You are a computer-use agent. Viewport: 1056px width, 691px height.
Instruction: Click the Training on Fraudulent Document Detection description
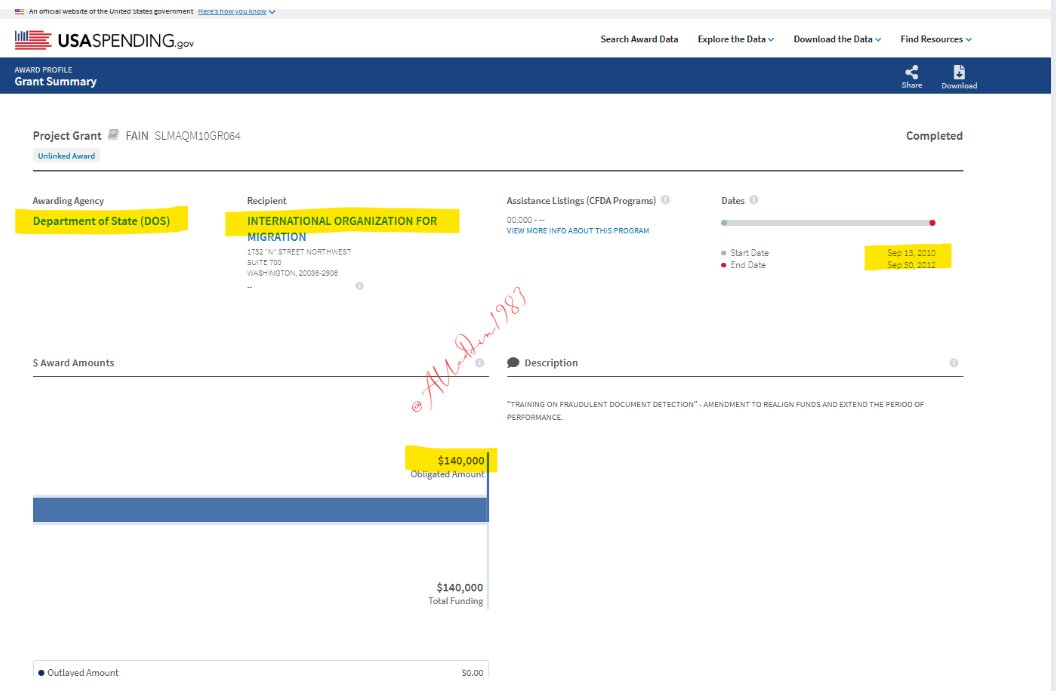tap(715, 410)
